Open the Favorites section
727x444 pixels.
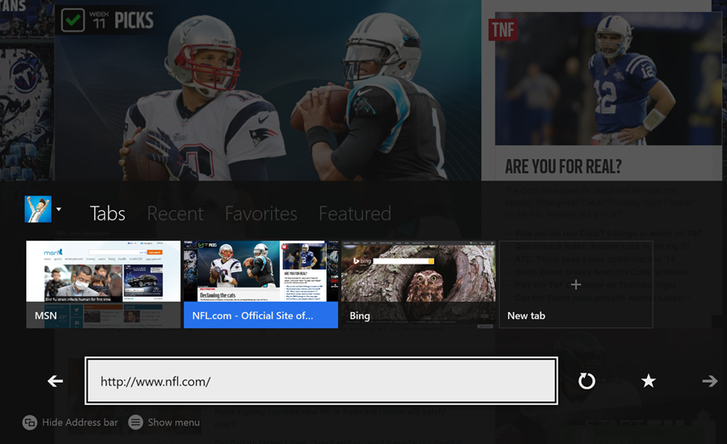point(260,214)
